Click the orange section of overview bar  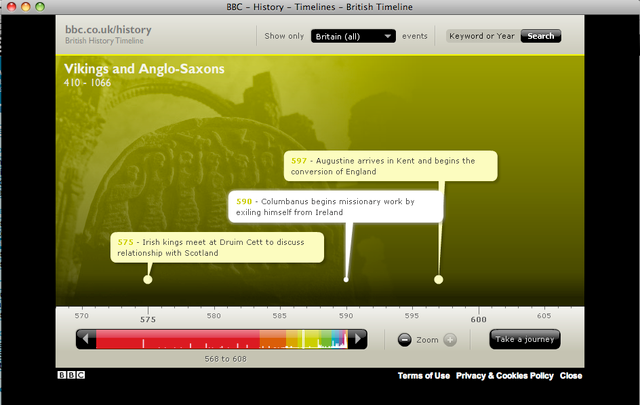click(273, 339)
